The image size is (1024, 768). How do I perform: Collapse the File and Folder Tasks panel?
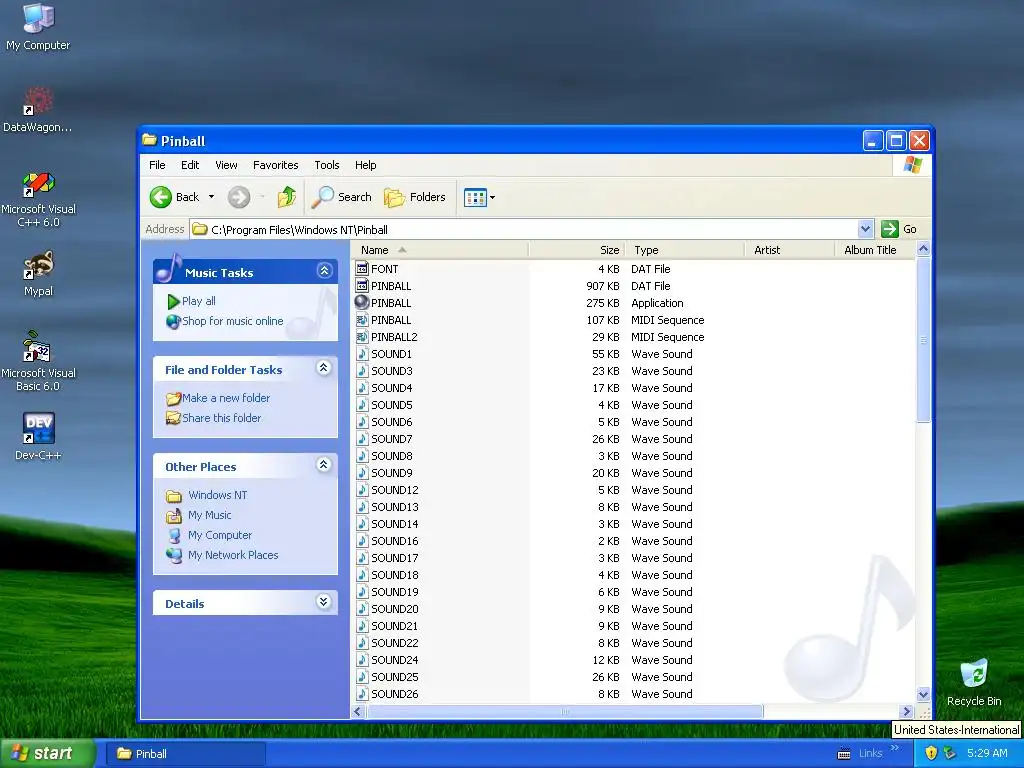[324, 368]
